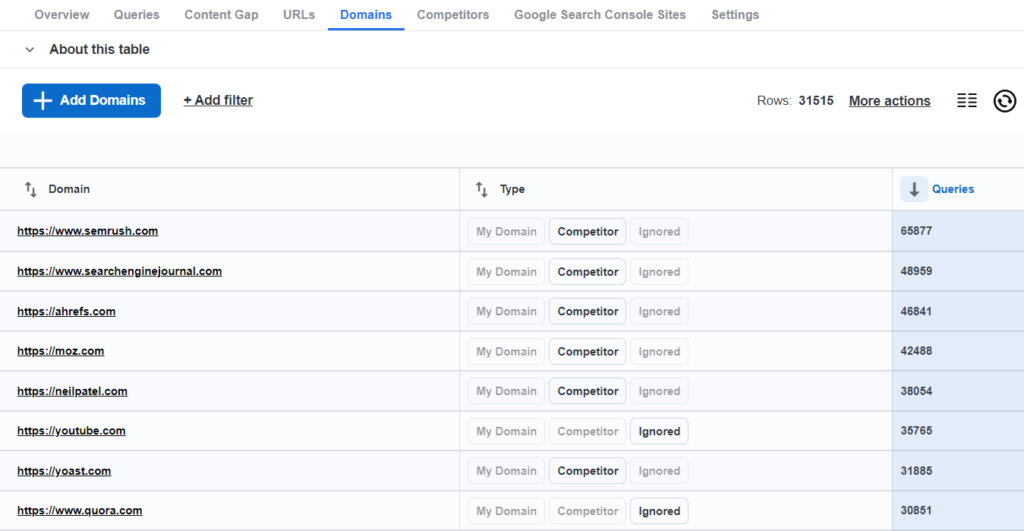Click the Type column header label

click(513, 189)
